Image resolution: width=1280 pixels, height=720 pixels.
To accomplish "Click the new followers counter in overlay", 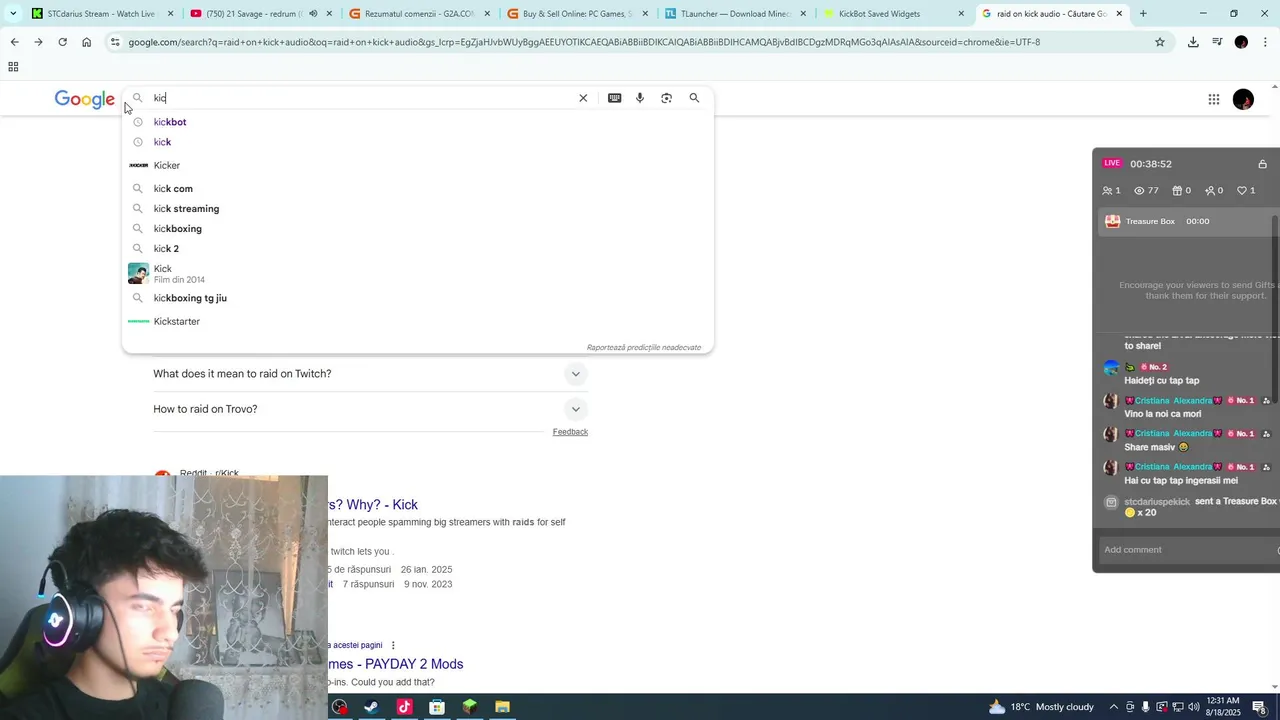I will click(1214, 191).
